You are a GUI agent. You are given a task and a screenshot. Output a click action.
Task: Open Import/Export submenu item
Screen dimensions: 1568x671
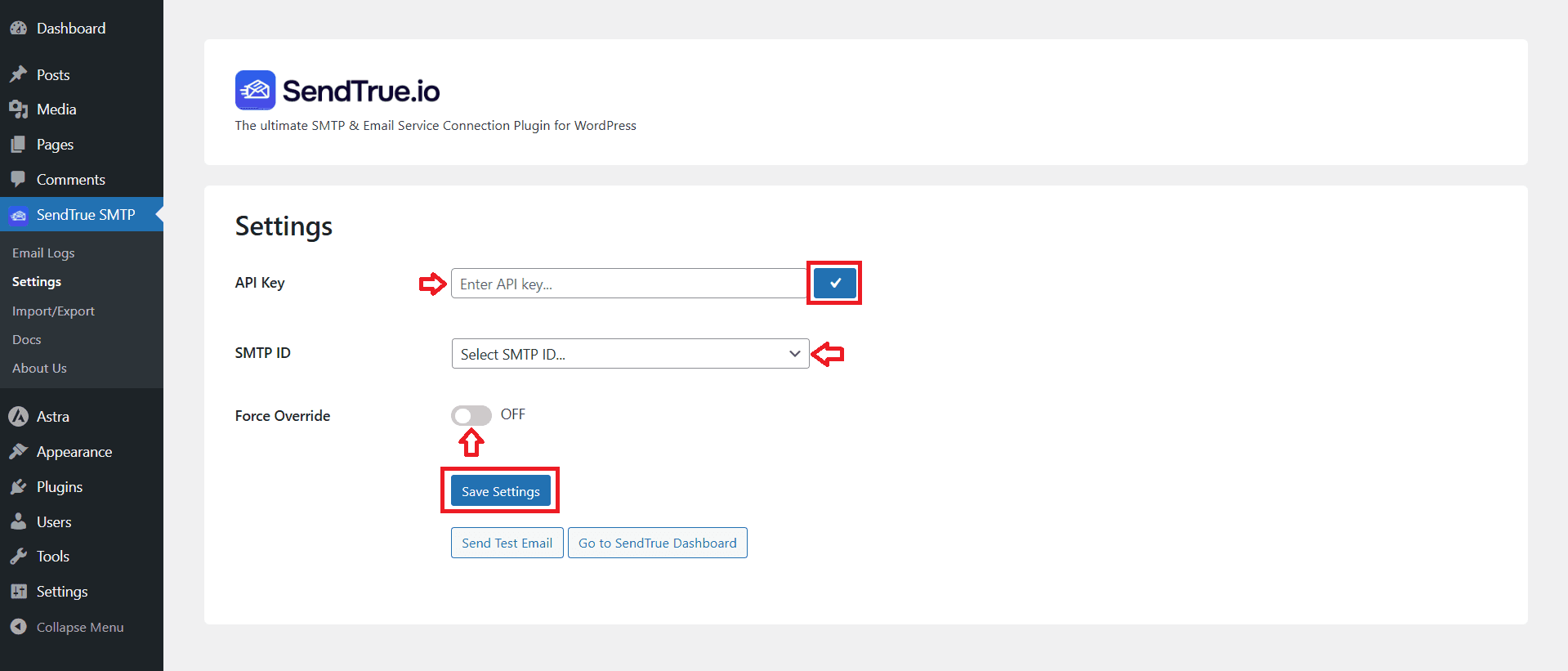[x=53, y=311]
